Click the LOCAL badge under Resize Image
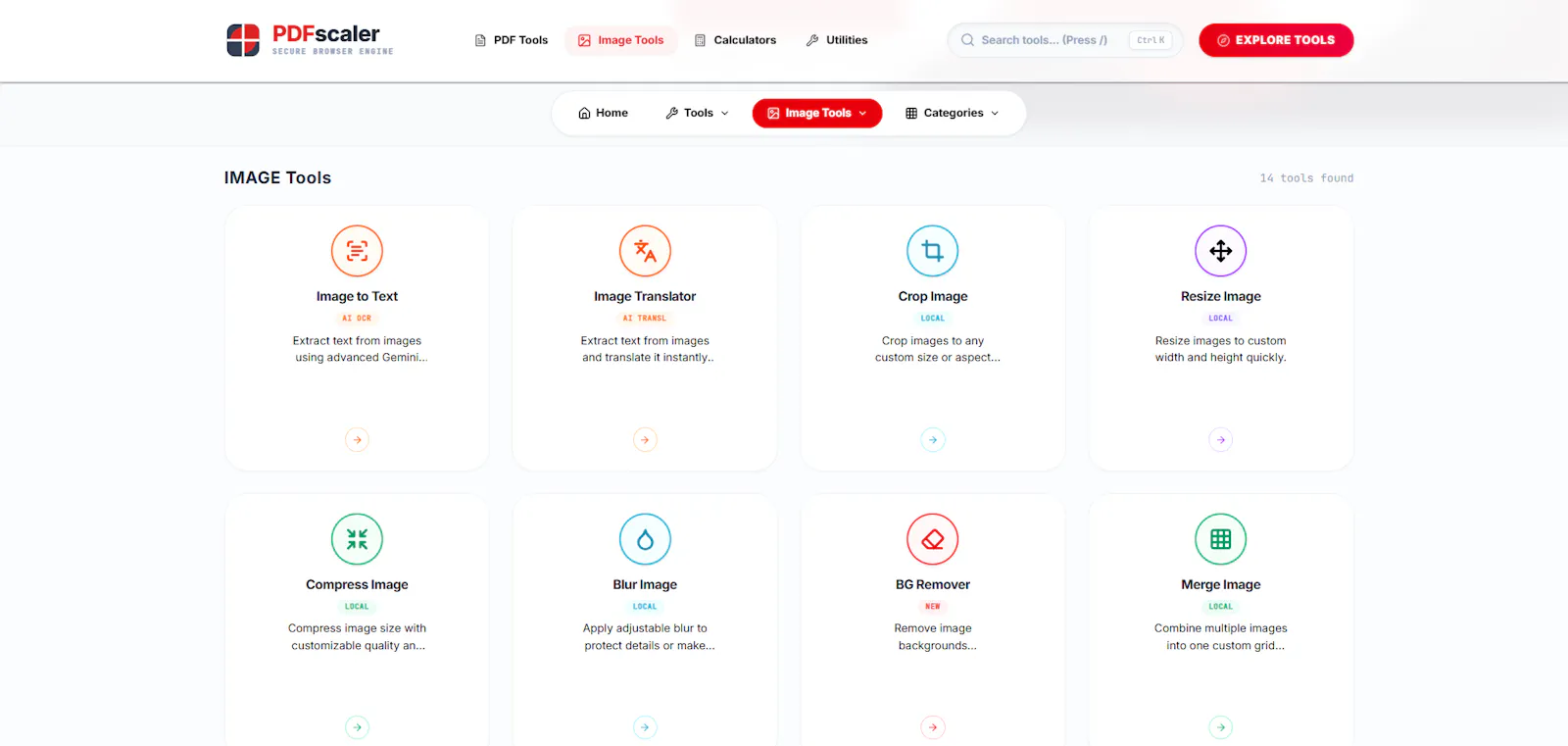Viewport: 1568px width, 746px height. coord(1221,319)
